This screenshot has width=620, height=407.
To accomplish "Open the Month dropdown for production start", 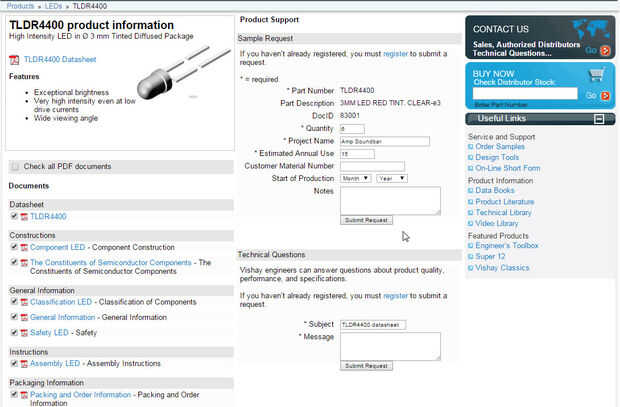I will [x=355, y=178].
